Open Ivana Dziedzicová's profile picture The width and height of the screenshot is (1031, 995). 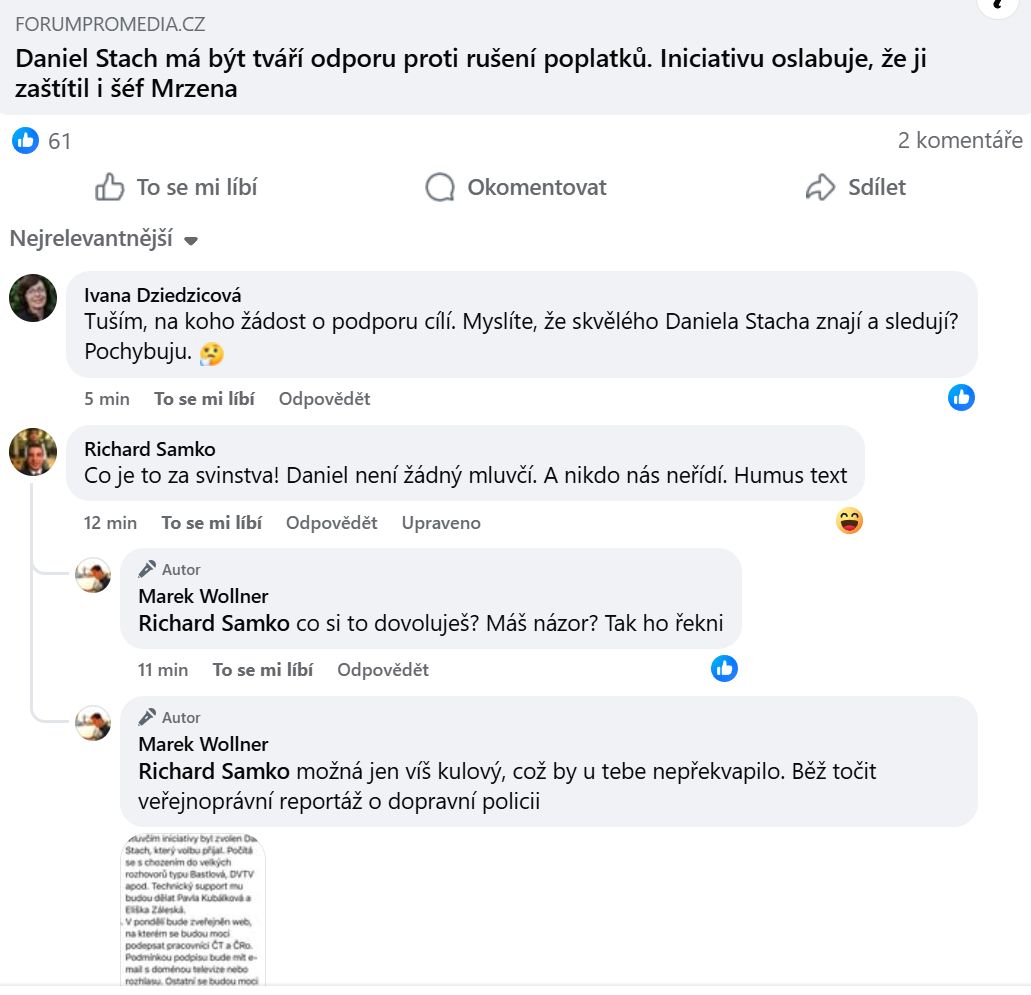33,297
